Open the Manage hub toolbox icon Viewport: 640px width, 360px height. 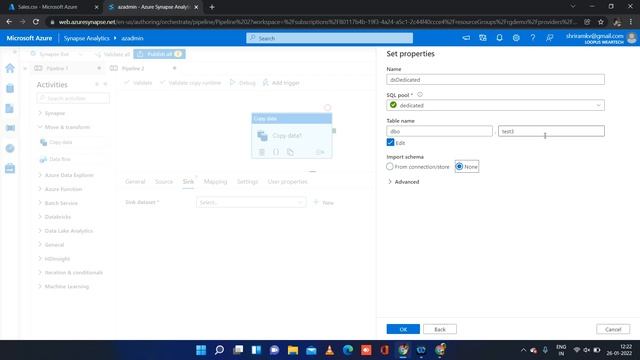point(10,168)
